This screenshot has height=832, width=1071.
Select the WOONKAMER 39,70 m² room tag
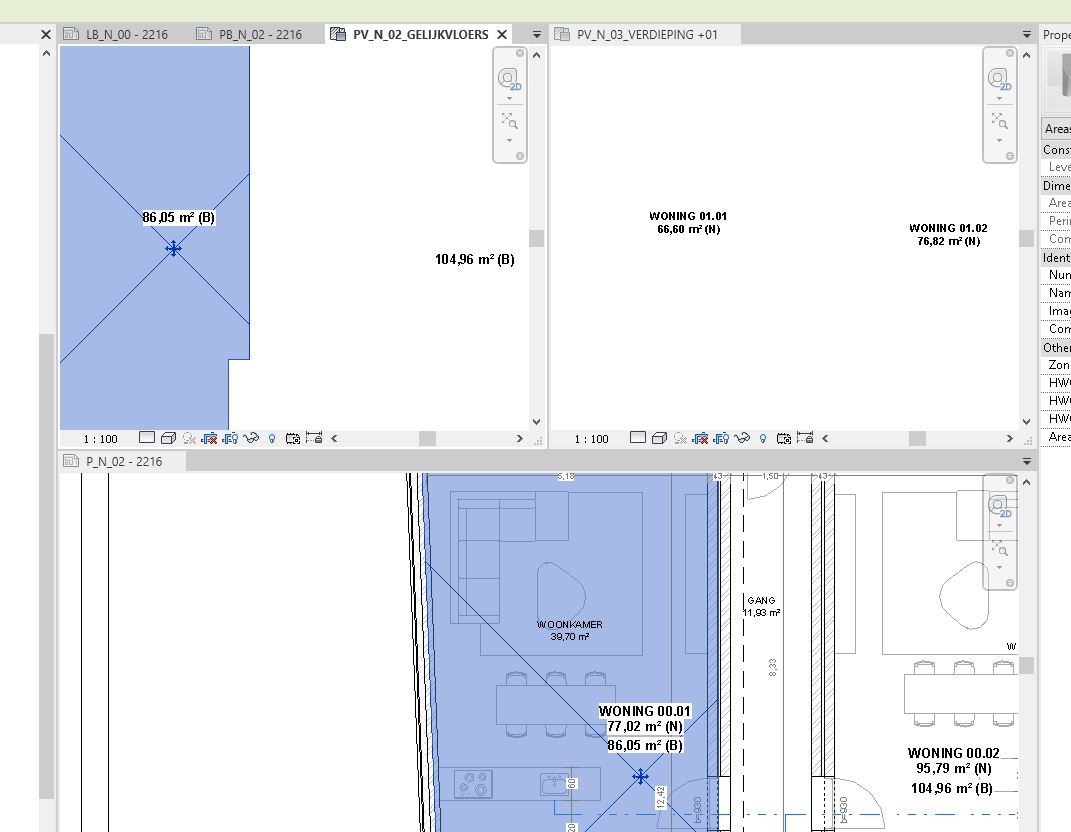click(x=570, y=630)
